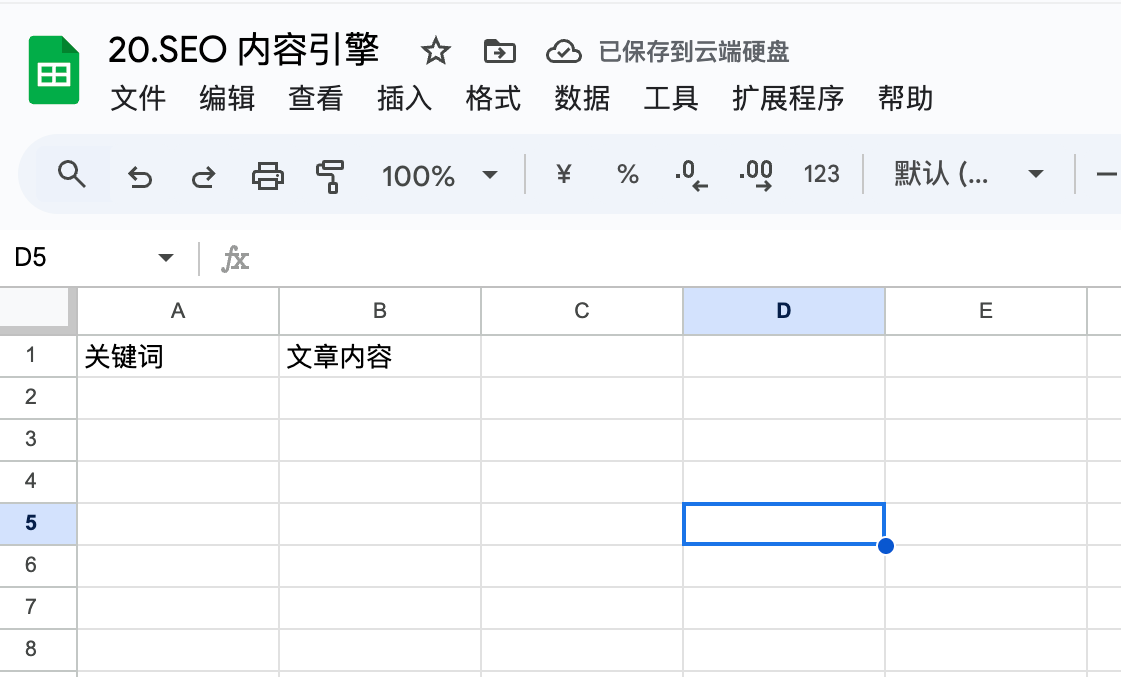Click the Google Sheets home logo
Image resolution: width=1122 pixels, height=678 pixels.
coord(54,70)
